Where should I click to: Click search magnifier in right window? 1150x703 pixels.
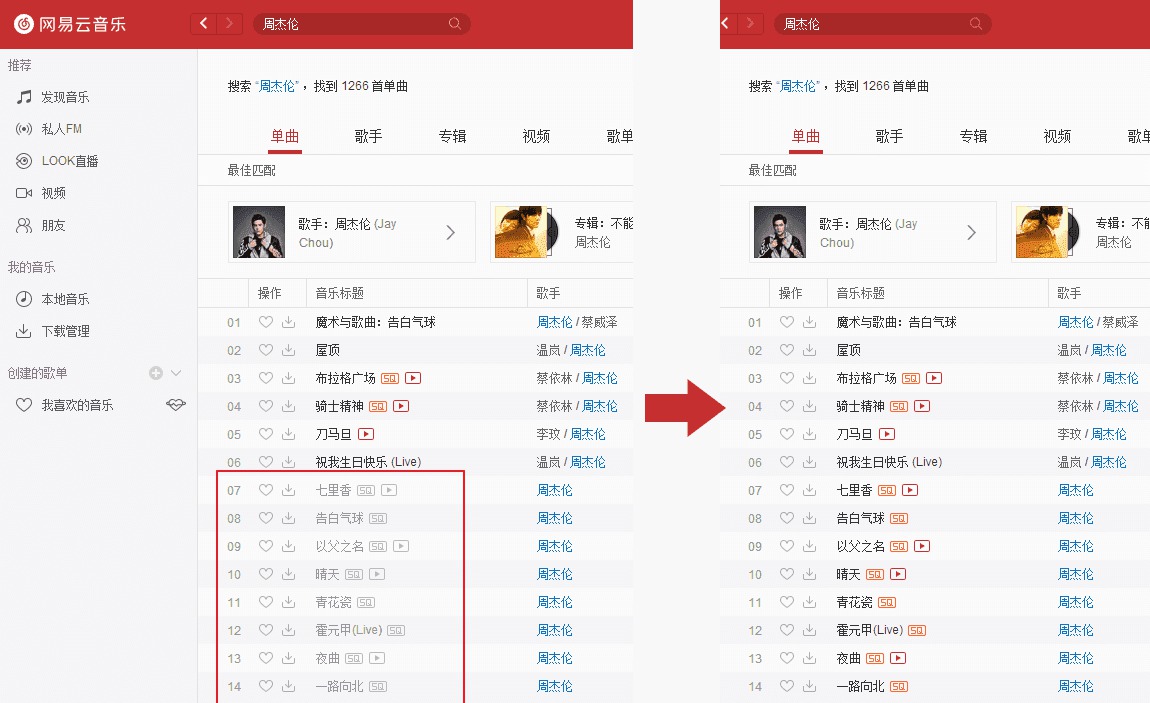pos(975,23)
